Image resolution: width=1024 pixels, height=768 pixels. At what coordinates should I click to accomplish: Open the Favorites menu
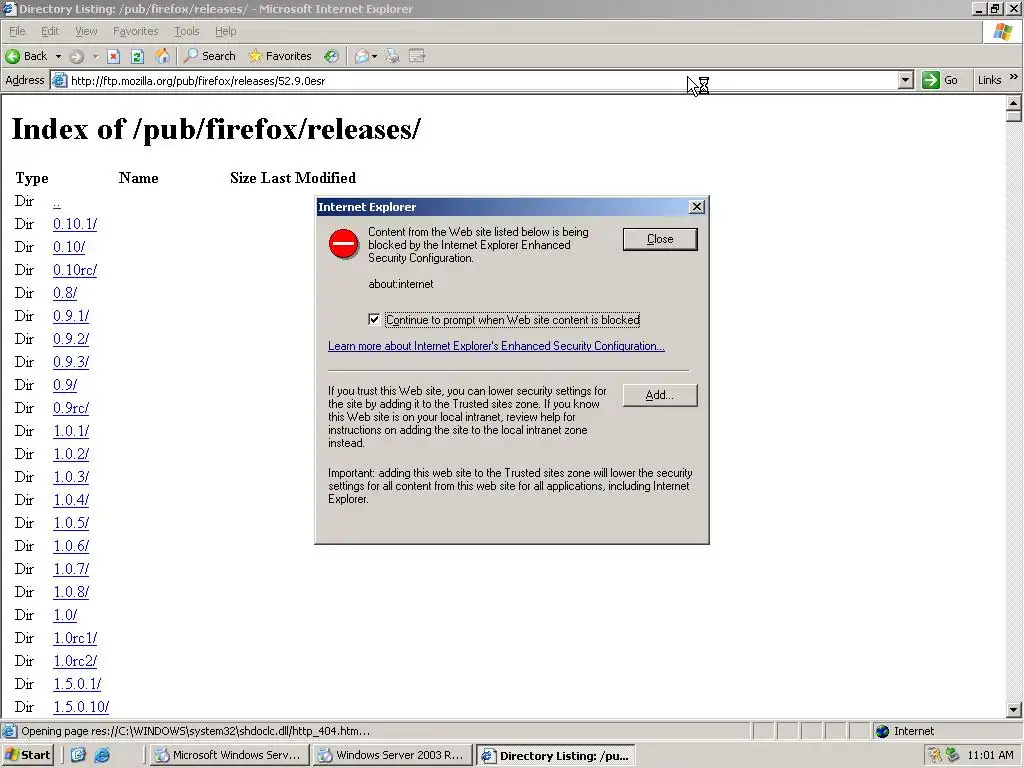click(x=135, y=31)
